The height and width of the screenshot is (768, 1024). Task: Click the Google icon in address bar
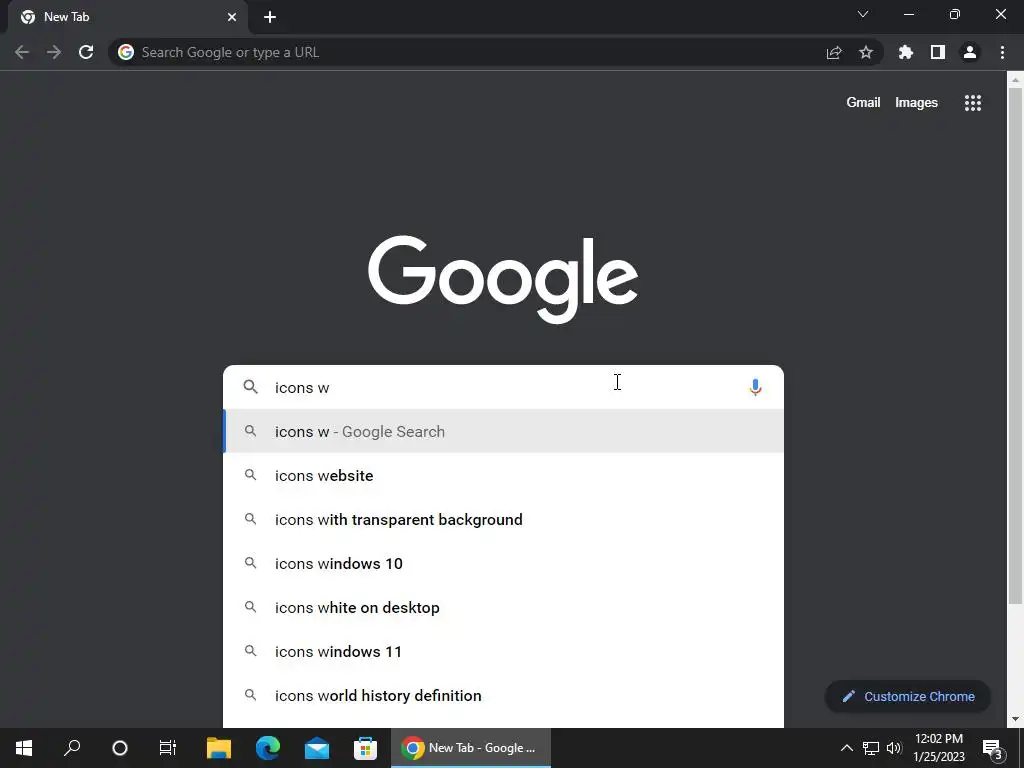(126, 52)
